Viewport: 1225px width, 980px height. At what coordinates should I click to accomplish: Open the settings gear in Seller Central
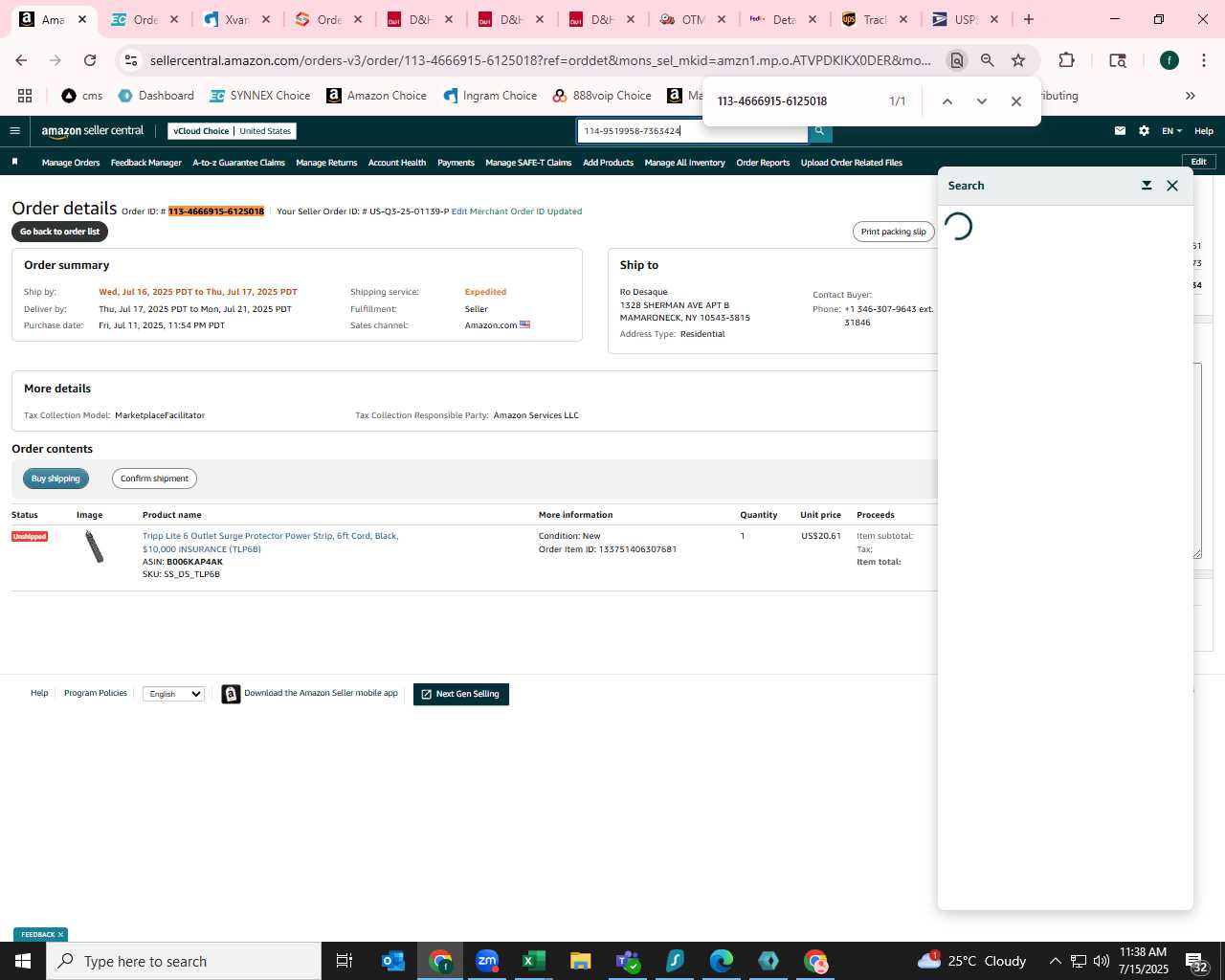pos(1144,131)
